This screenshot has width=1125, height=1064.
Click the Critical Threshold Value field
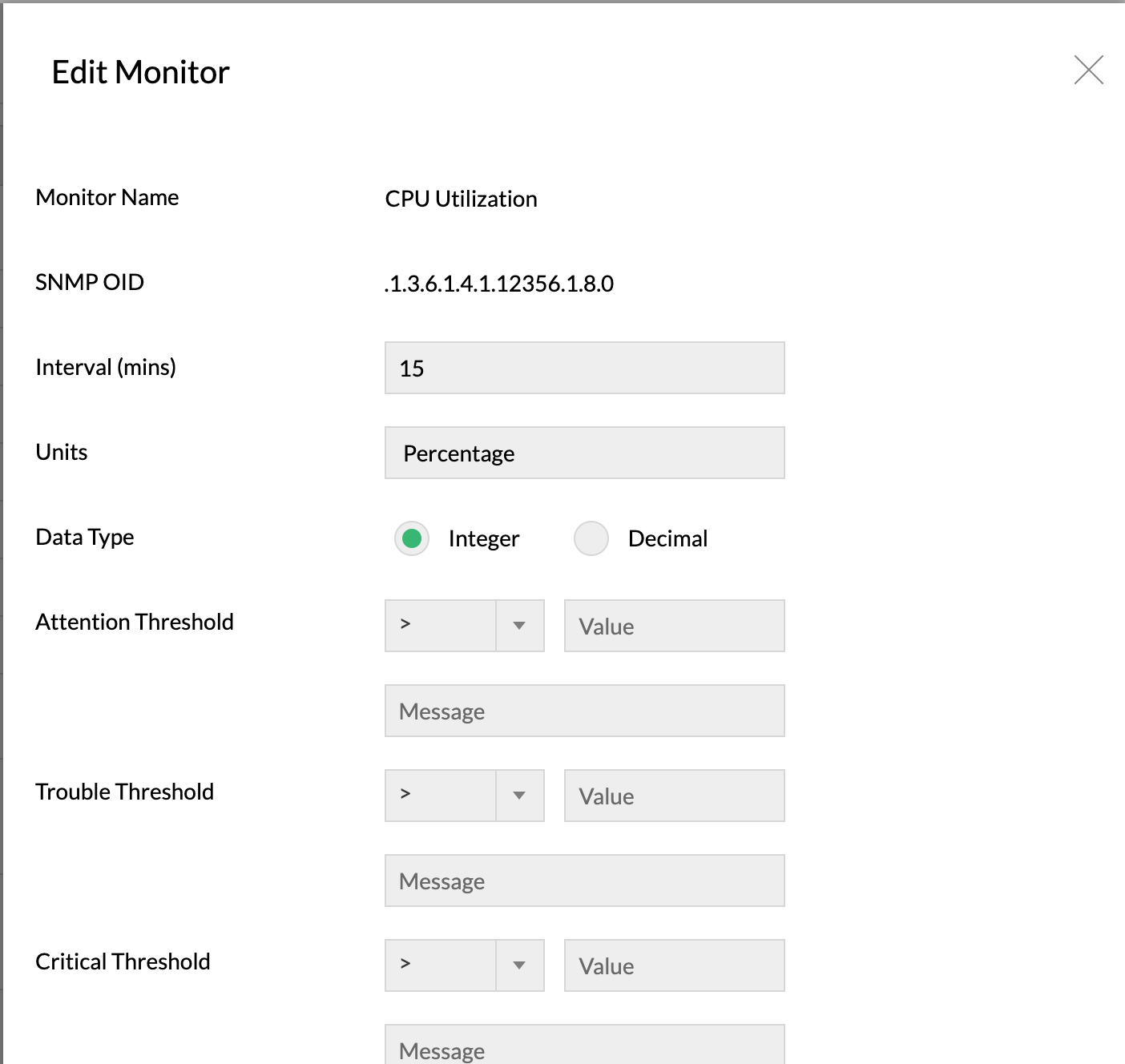[x=675, y=965]
